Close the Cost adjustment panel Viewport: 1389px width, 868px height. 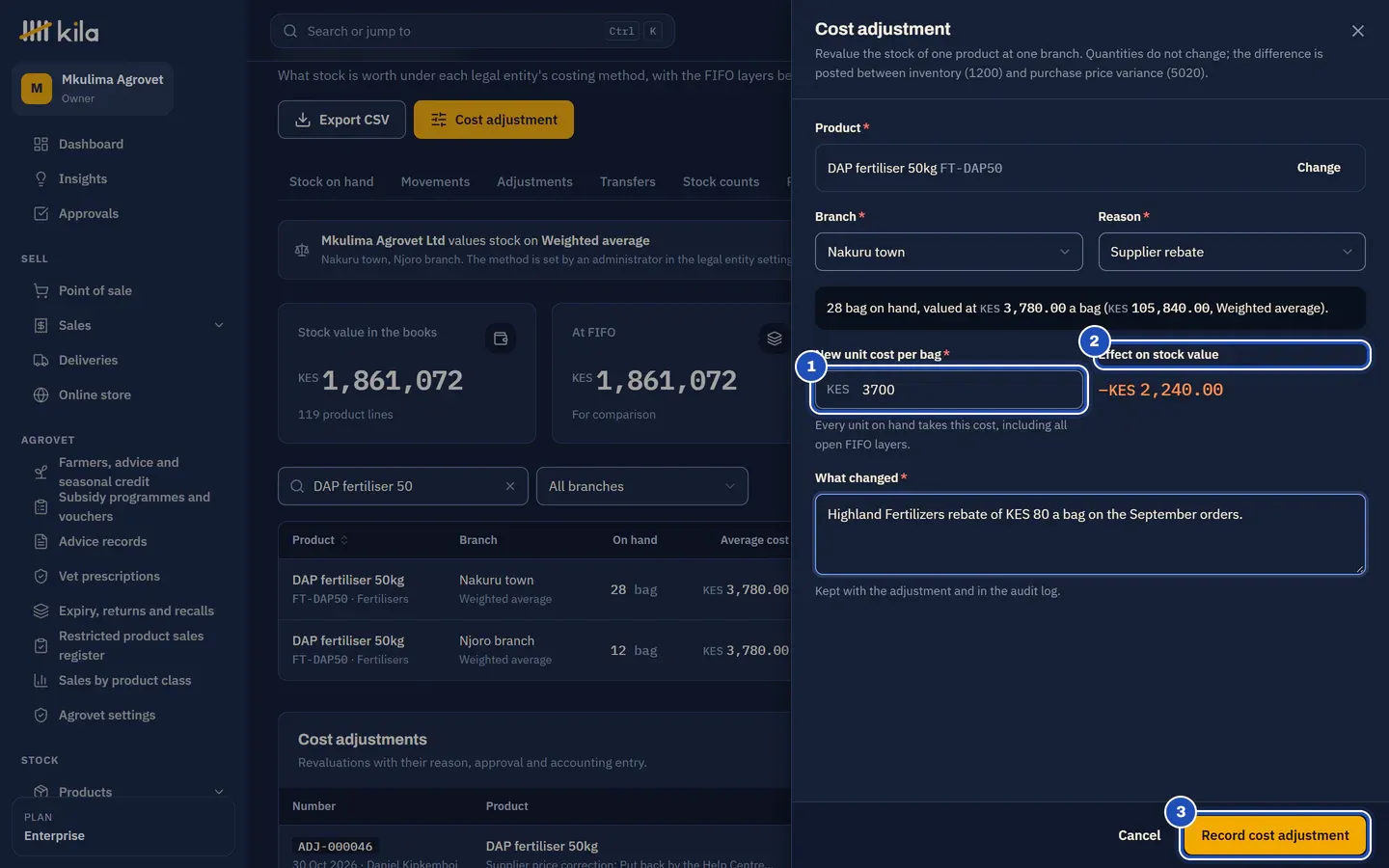(1358, 31)
